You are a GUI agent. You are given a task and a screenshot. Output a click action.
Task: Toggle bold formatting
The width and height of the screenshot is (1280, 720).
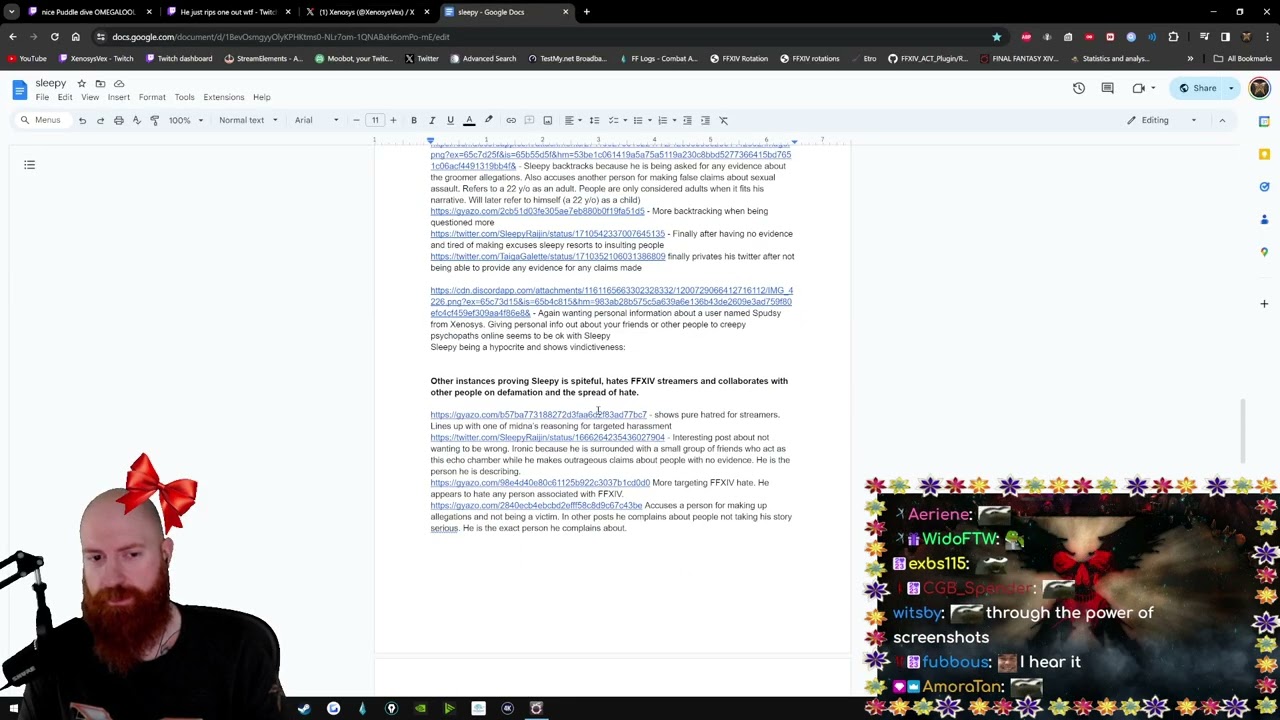pyautogui.click(x=414, y=120)
